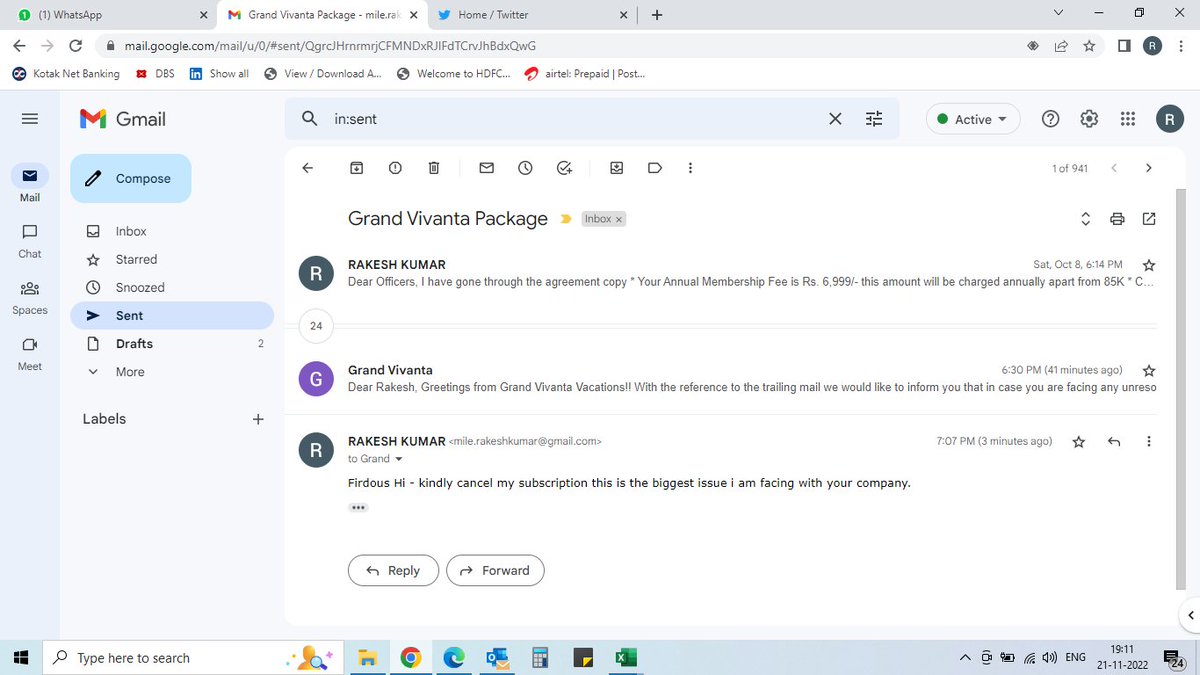Go to the older conversation arrow
The image size is (1200, 675).
tap(1149, 168)
